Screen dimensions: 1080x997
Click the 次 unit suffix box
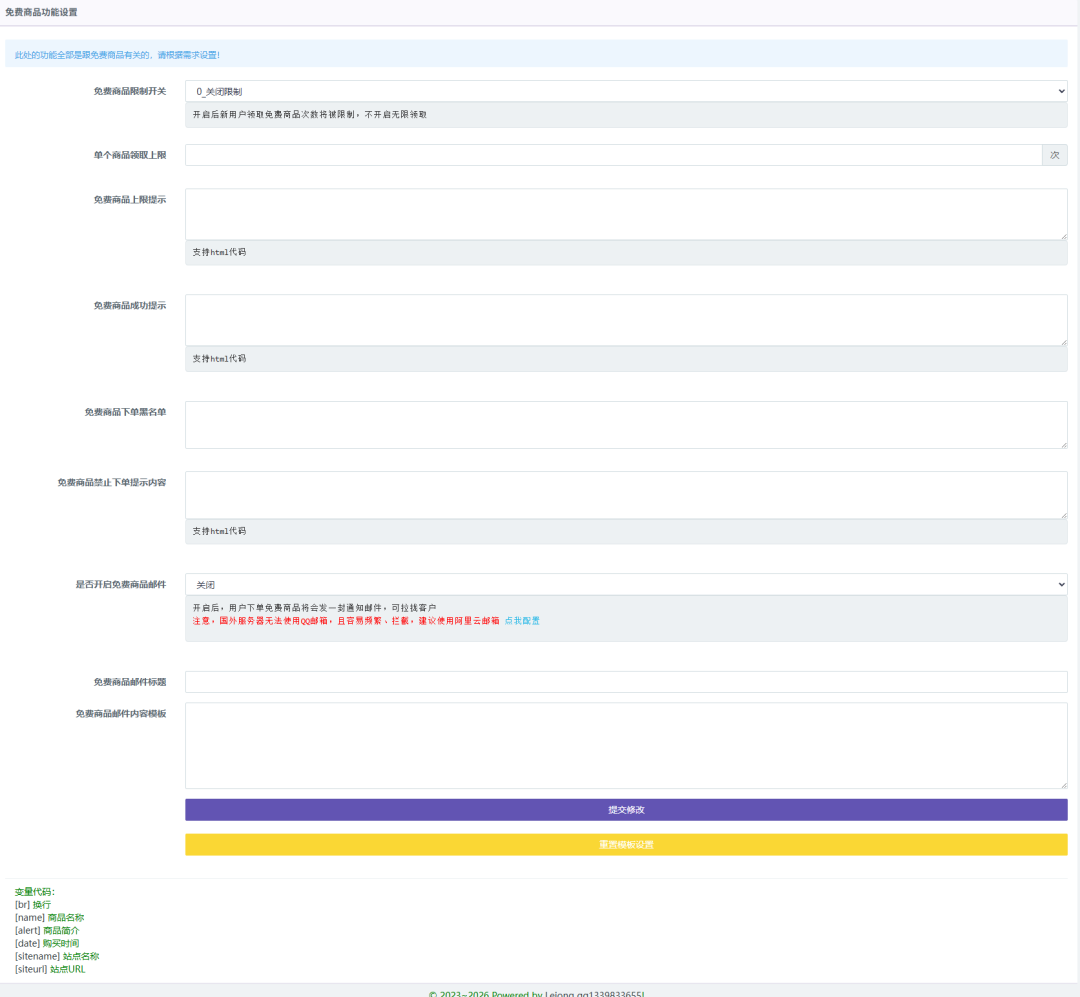click(x=1054, y=155)
